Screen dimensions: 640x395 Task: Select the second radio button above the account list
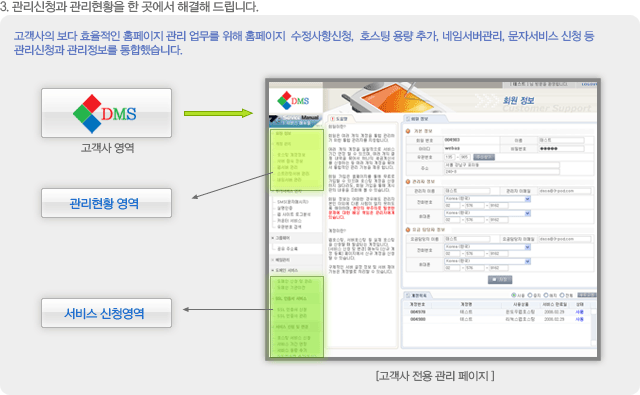[530, 295]
